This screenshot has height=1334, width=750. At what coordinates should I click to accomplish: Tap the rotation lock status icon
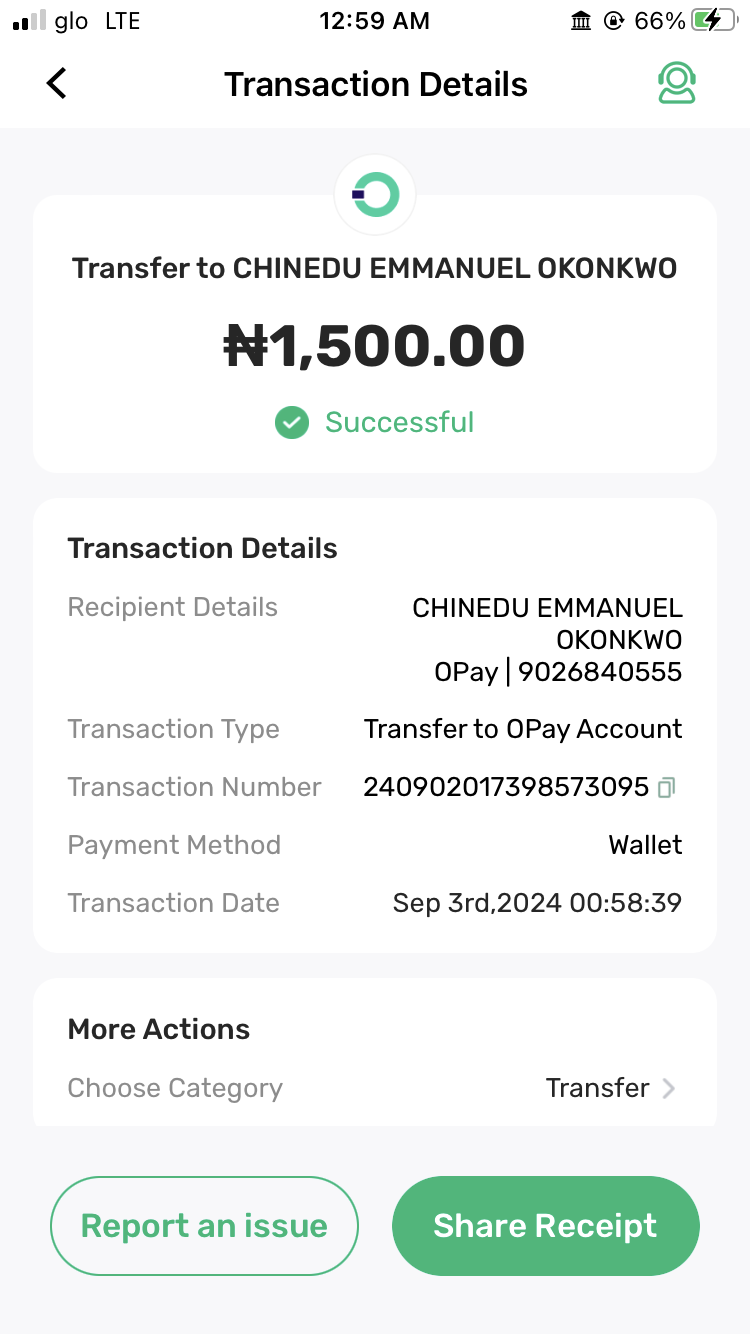click(x=613, y=21)
